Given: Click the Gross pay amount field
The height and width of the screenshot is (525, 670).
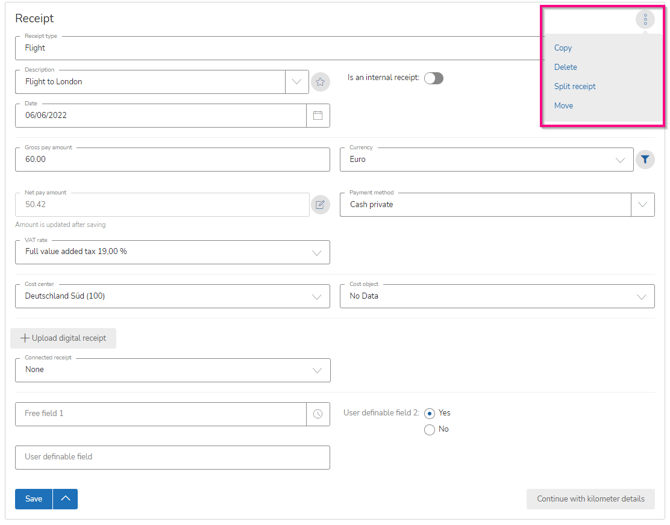Looking at the screenshot, I should [x=172, y=160].
